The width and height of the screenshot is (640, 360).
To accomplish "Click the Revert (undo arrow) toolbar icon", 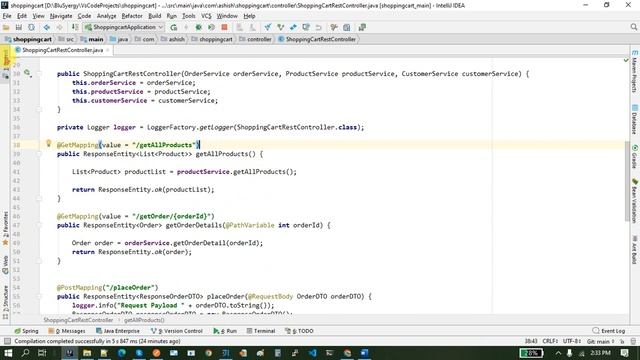I will pyautogui.click(x=318, y=27).
